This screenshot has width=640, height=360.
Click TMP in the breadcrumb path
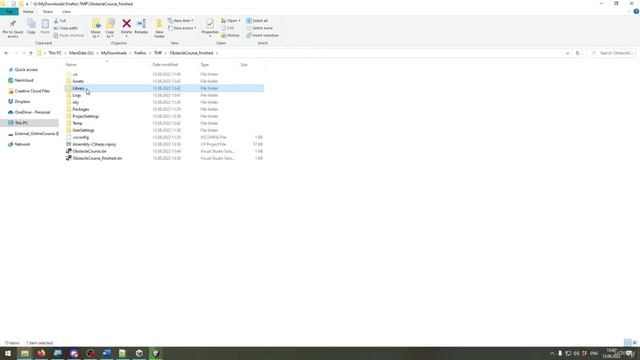pos(158,53)
